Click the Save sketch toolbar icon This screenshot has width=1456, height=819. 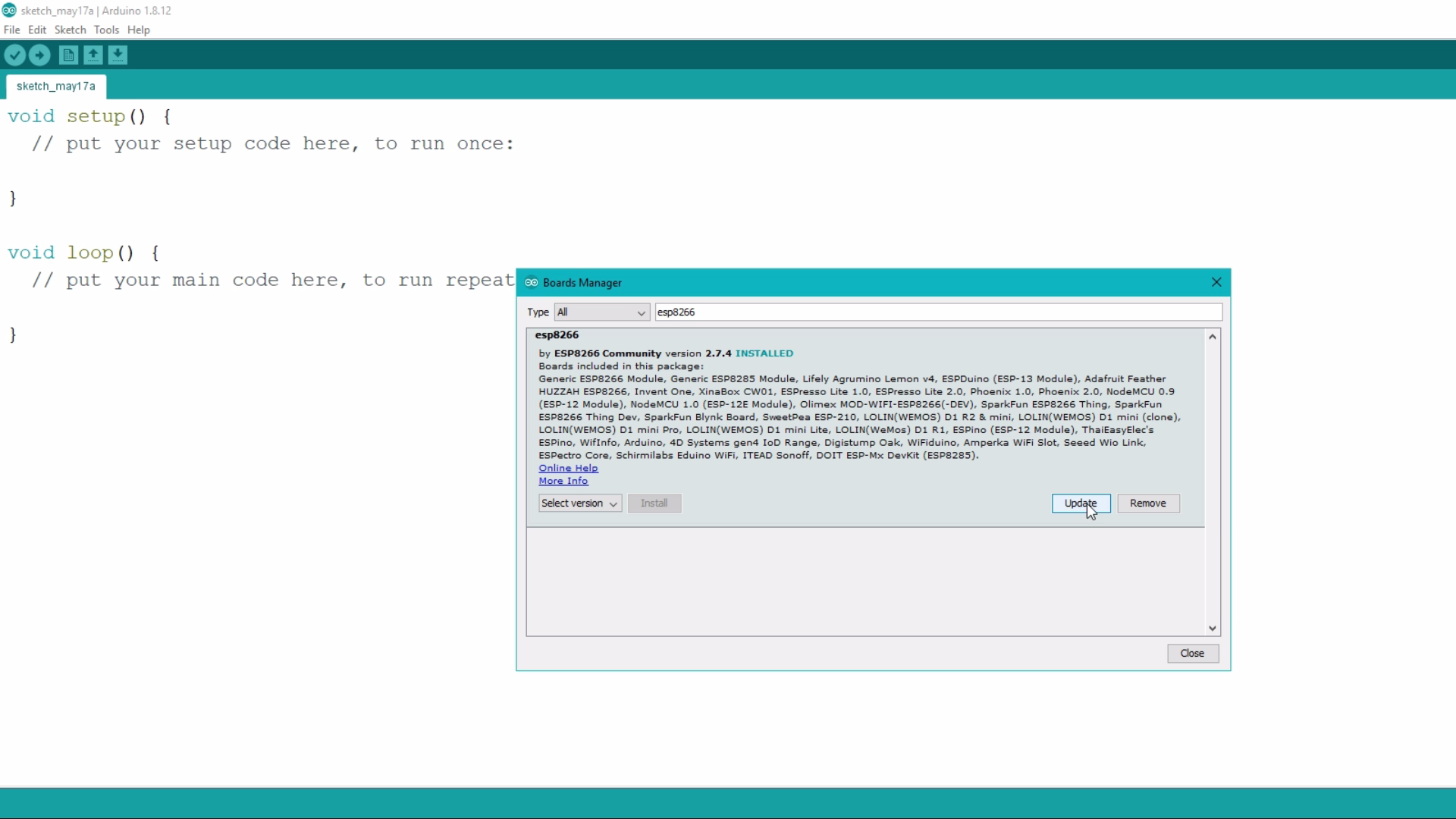coord(118,55)
